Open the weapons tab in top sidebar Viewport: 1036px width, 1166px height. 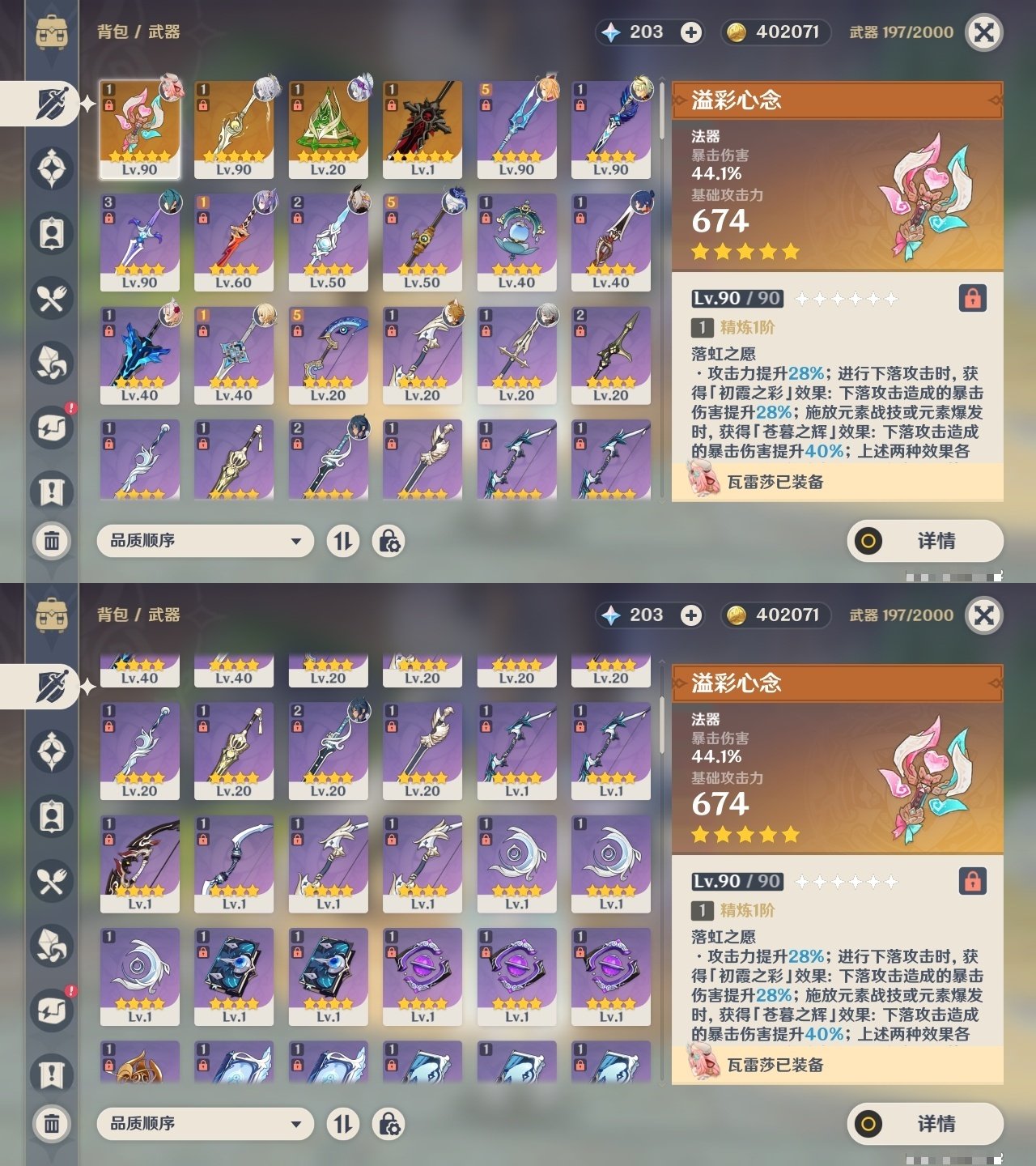click(52, 103)
